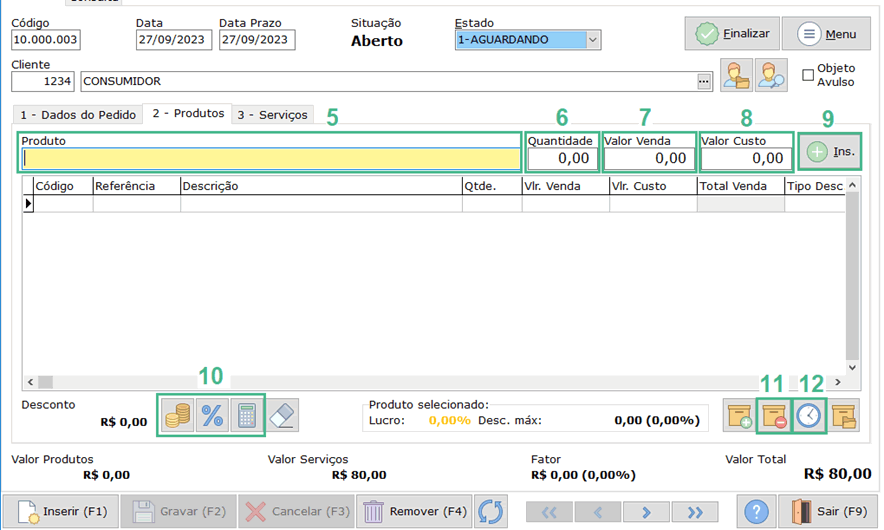Open the clock history icon
The height and width of the screenshot is (530, 884).
tap(809, 416)
